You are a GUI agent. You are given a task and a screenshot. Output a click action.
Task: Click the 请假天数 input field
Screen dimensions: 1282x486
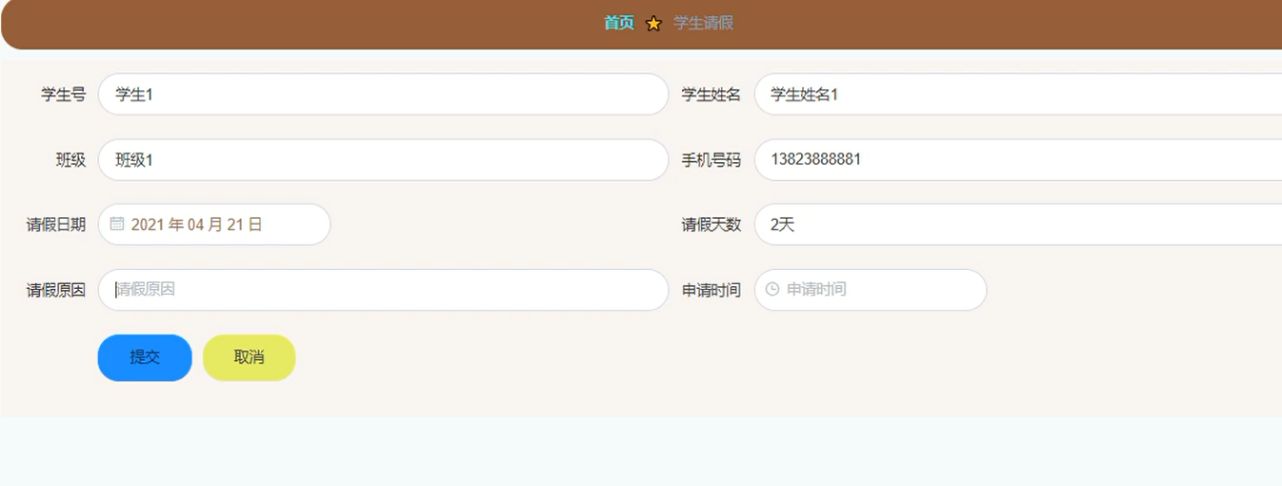1018,224
